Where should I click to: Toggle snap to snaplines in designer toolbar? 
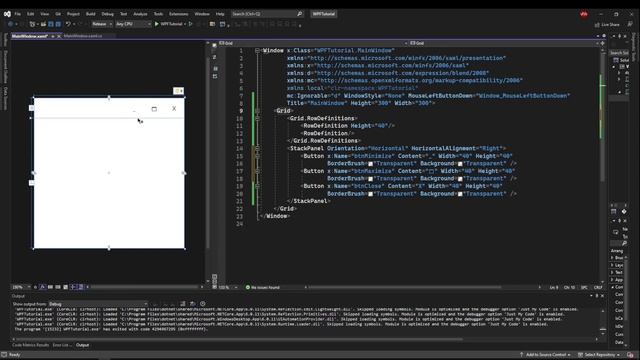tap(73, 287)
